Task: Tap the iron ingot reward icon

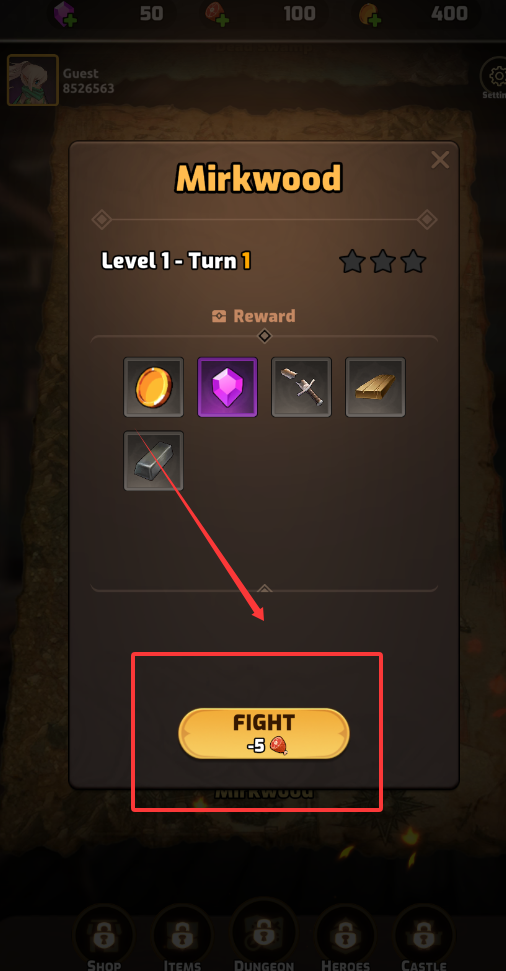Action: click(x=154, y=461)
